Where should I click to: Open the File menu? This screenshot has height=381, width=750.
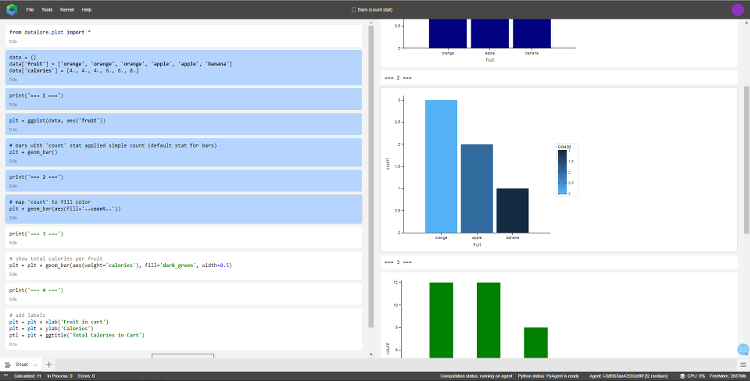pyautogui.click(x=30, y=10)
